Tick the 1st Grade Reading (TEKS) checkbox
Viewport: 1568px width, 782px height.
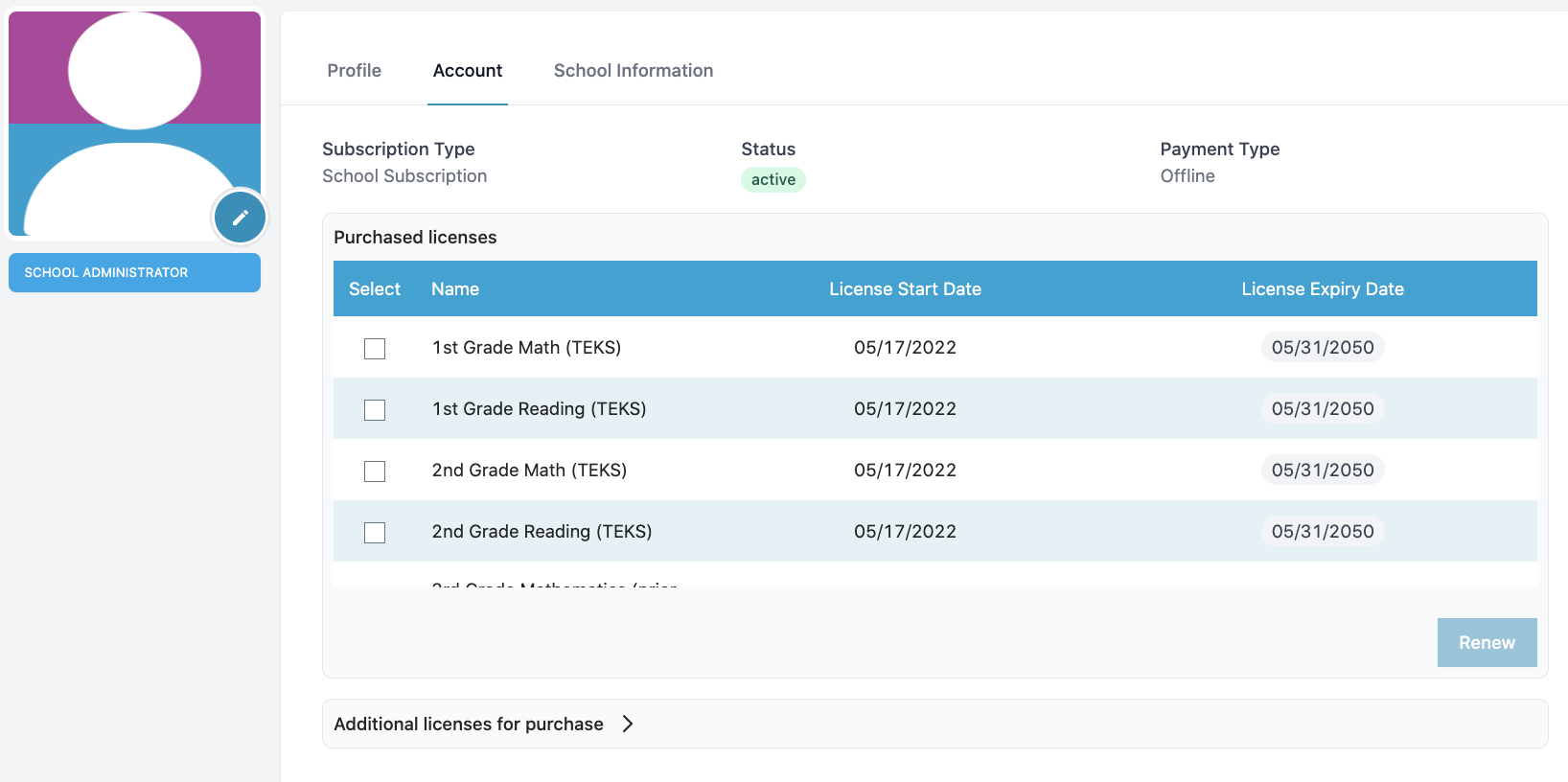(375, 410)
